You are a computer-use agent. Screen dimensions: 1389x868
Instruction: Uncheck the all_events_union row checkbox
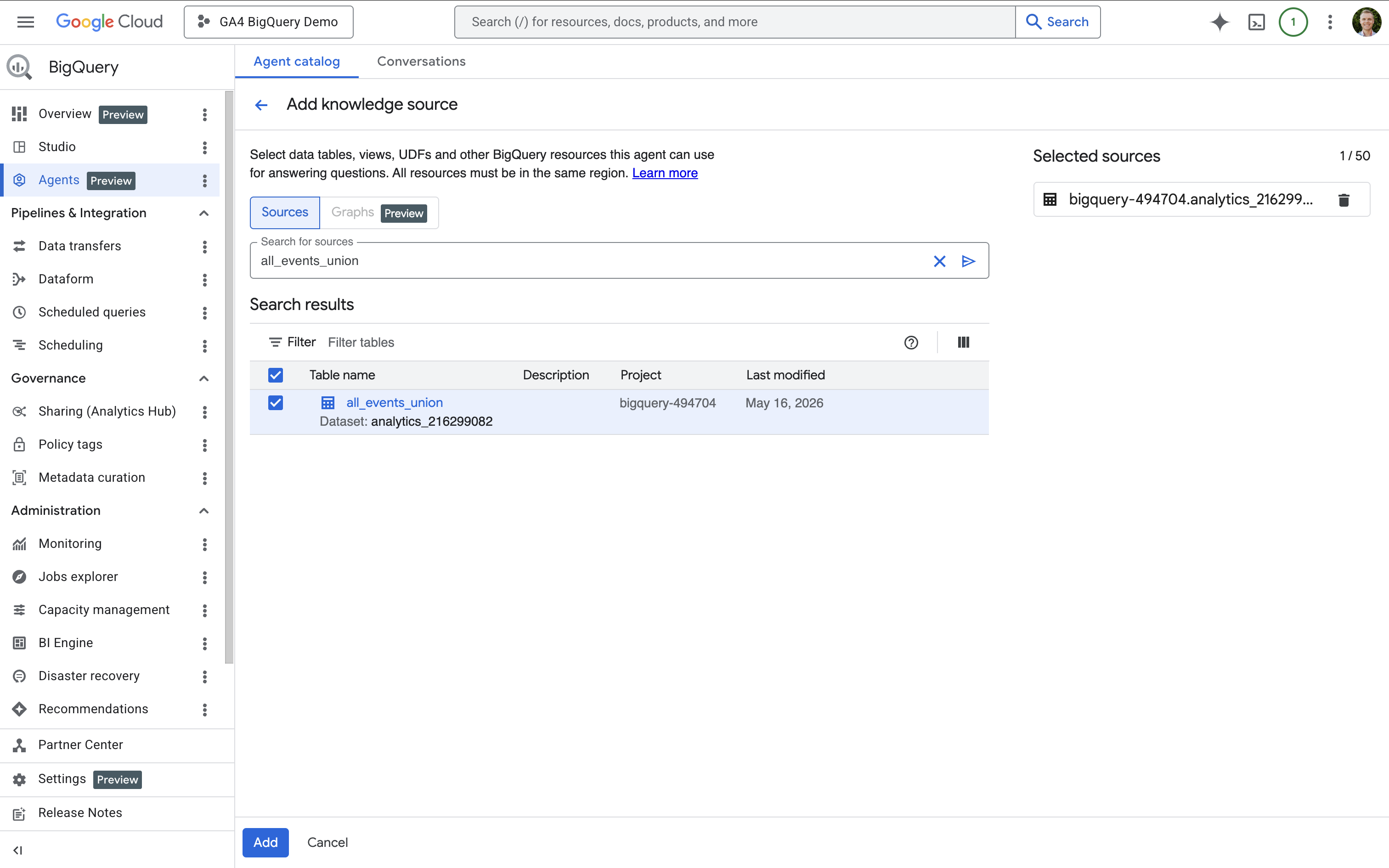(x=276, y=402)
